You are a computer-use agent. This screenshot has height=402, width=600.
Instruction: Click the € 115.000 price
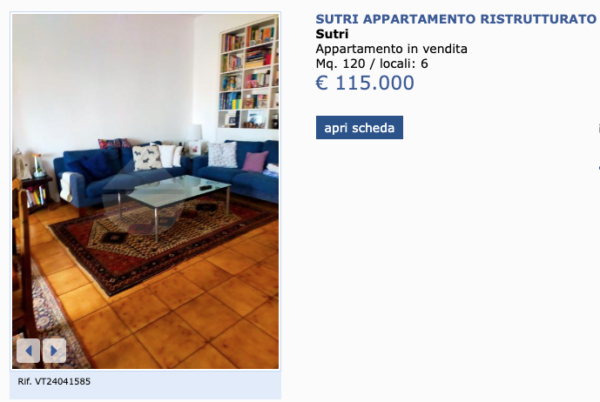365,83
